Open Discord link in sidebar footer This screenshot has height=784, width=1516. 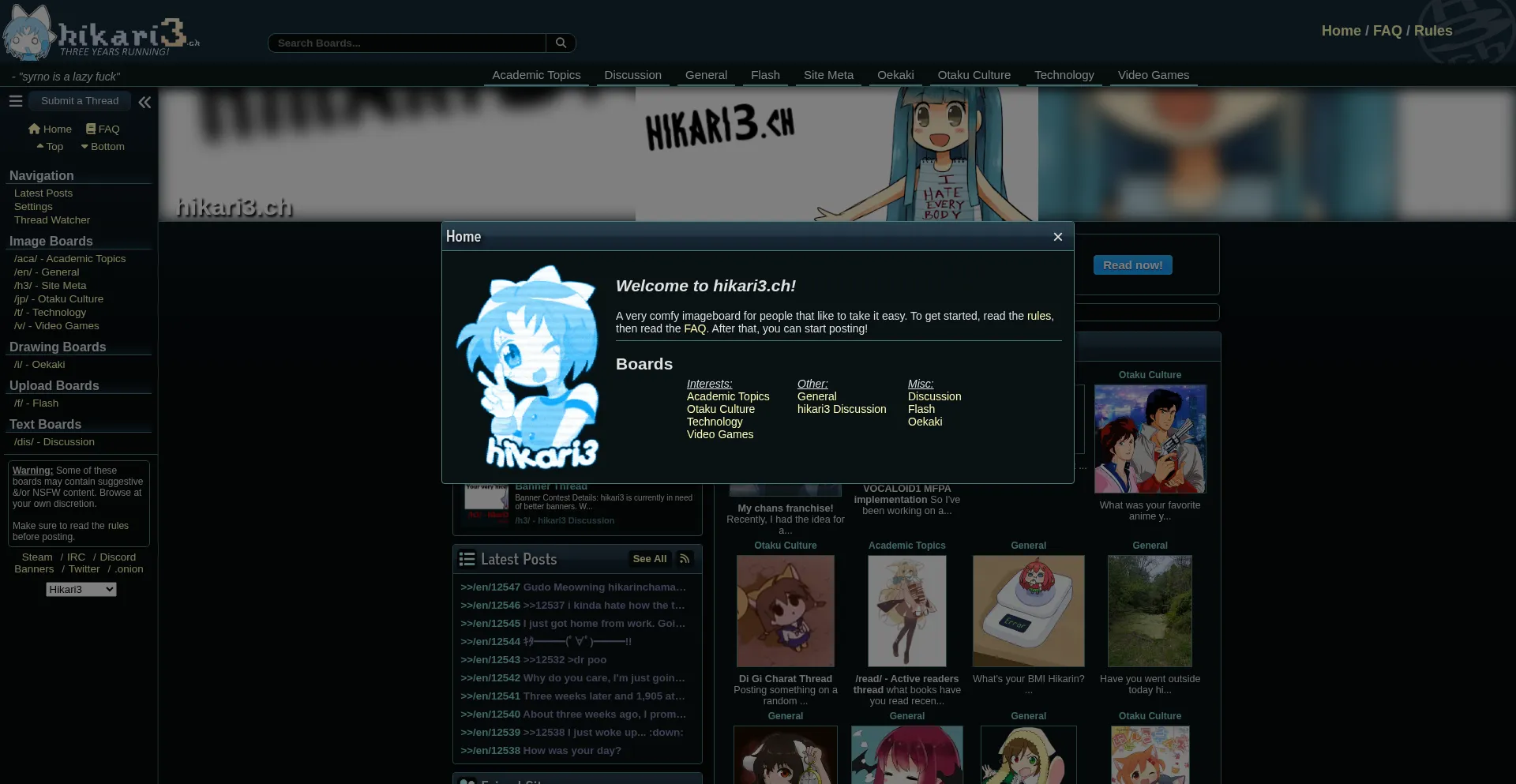(x=118, y=557)
